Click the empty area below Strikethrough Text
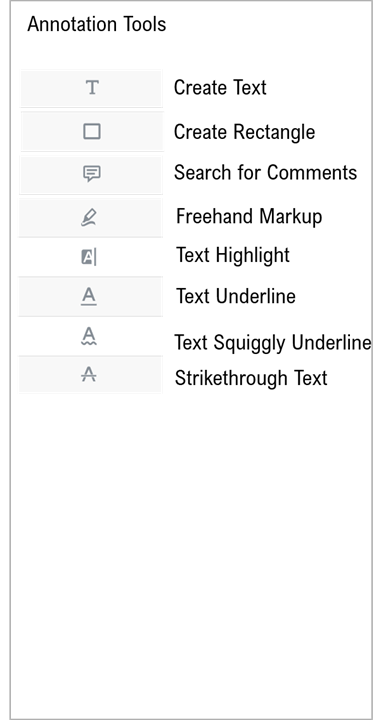This screenshot has height=720, width=374. (191, 551)
